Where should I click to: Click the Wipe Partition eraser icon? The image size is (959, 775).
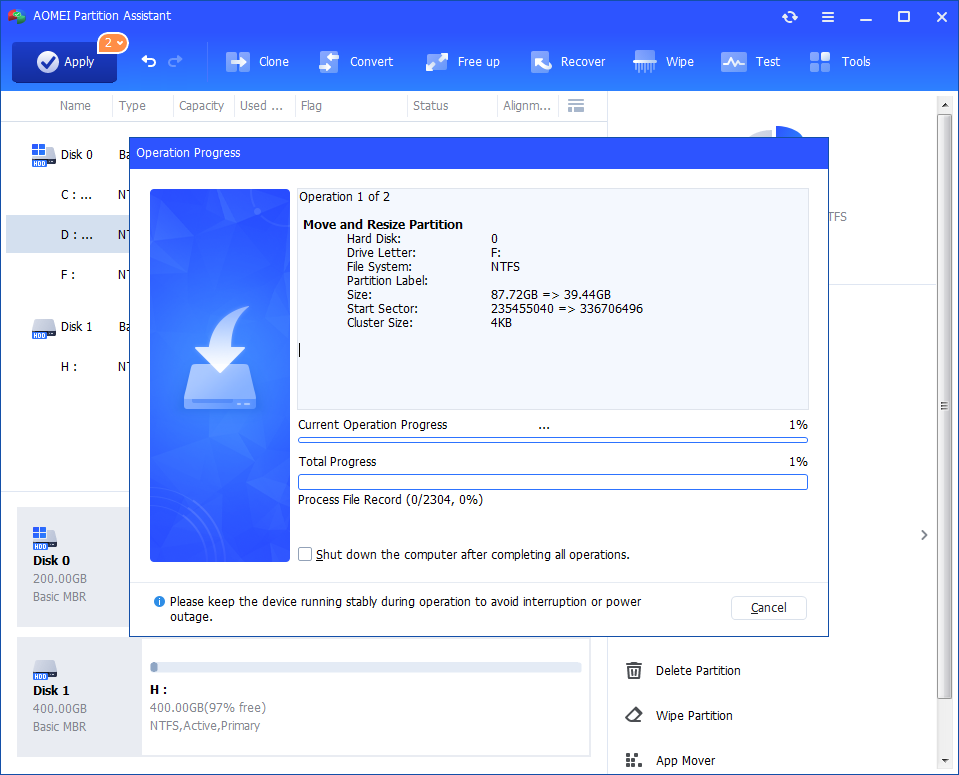click(634, 714)
